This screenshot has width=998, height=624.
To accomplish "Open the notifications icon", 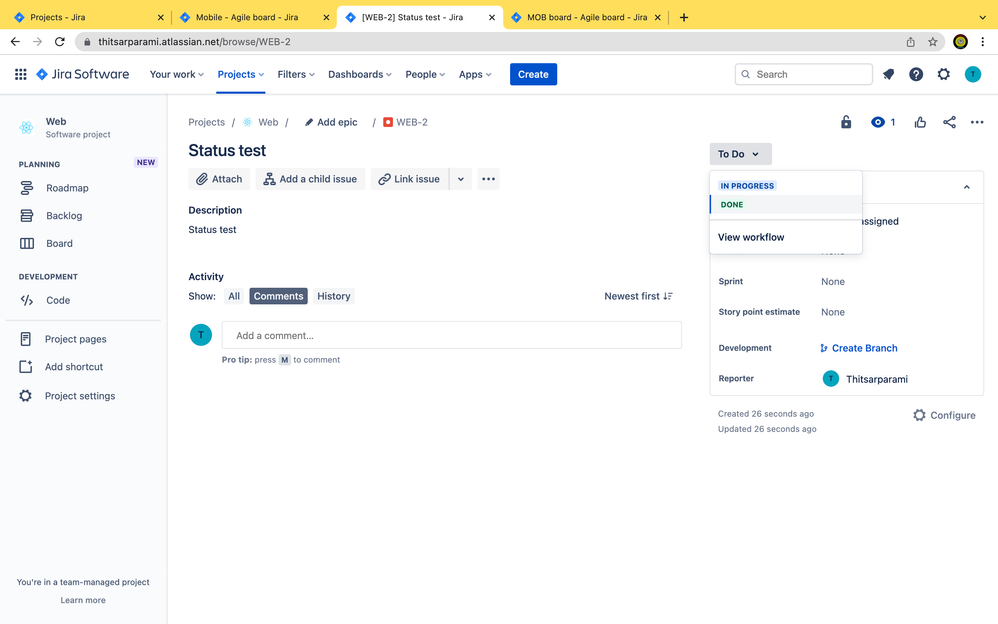I will [889, 74].
